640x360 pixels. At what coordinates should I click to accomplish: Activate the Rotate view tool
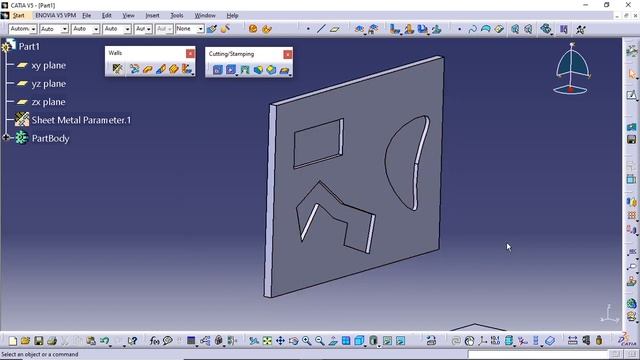(x=293, y=340)
